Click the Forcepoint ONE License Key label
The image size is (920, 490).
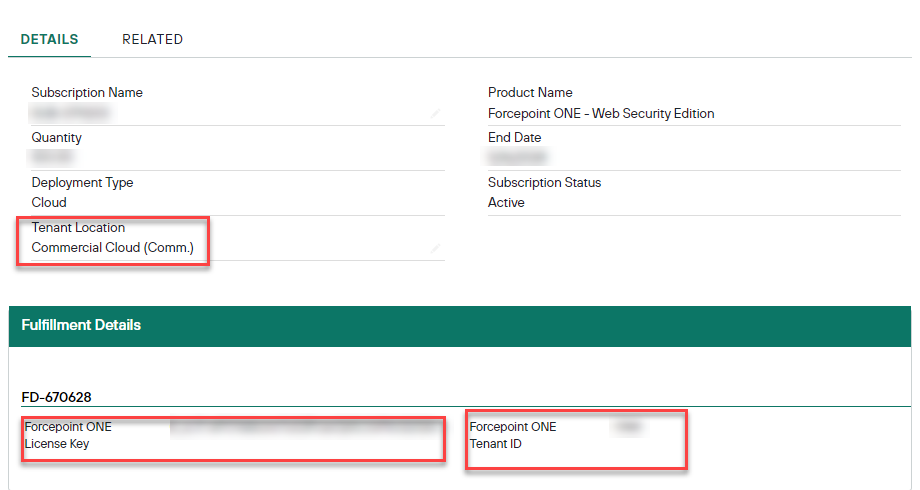point(68,435)
